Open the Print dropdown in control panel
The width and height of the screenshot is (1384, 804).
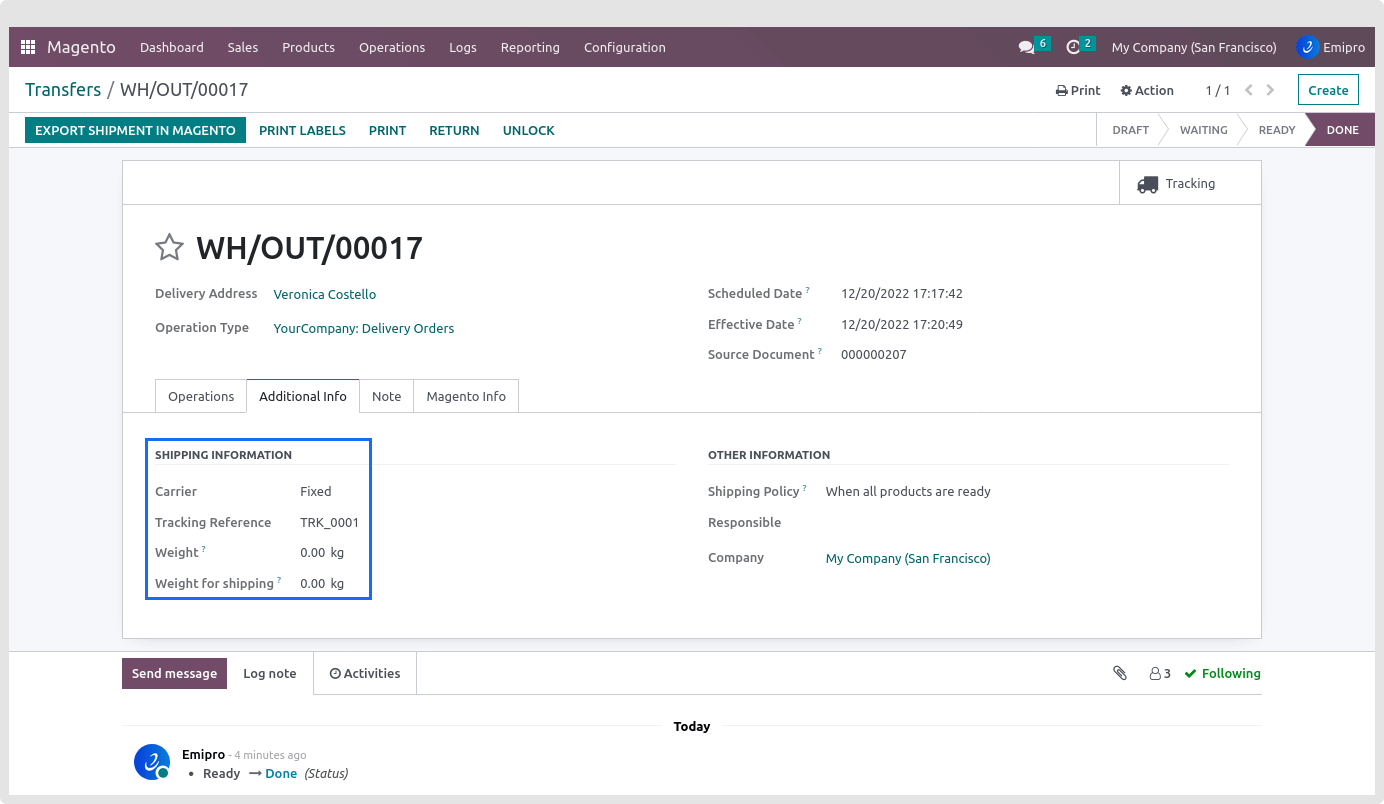click(x=1078, y=90)
